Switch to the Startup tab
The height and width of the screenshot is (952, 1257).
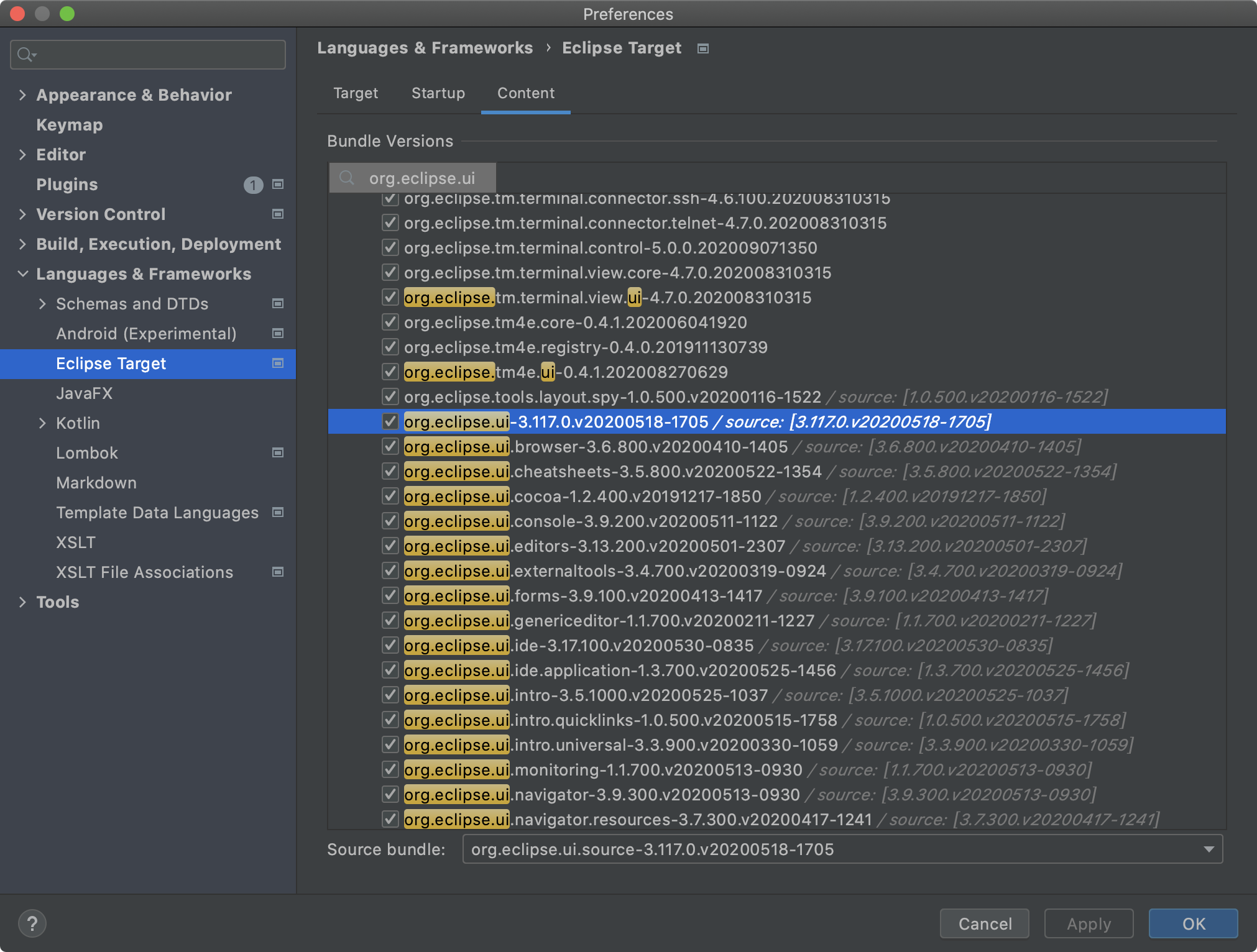438,93
